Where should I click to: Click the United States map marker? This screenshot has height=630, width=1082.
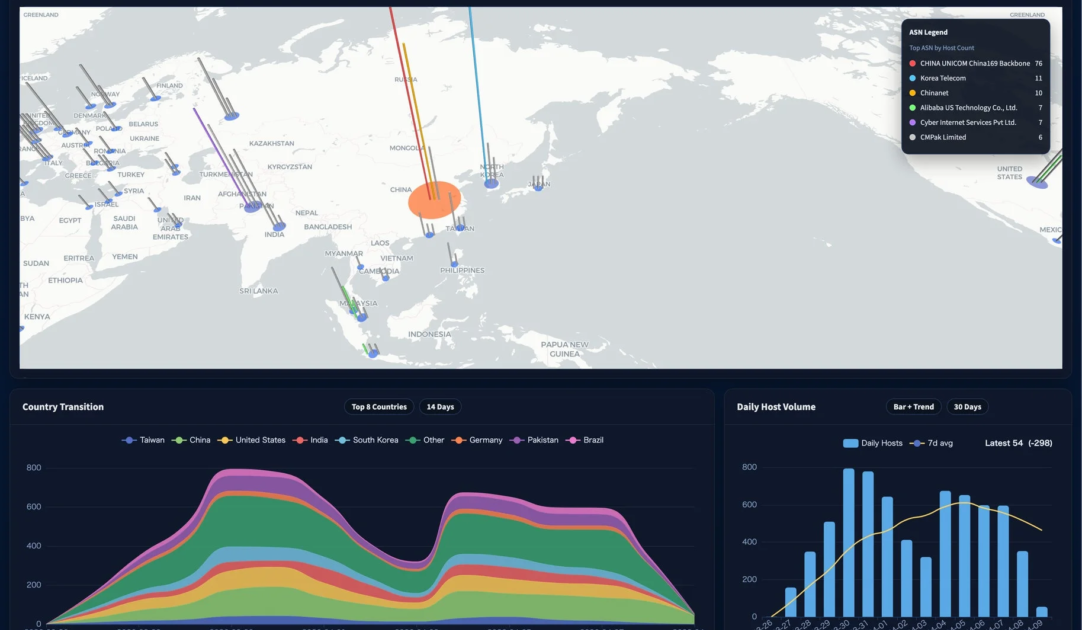[x=1038, y=181]
